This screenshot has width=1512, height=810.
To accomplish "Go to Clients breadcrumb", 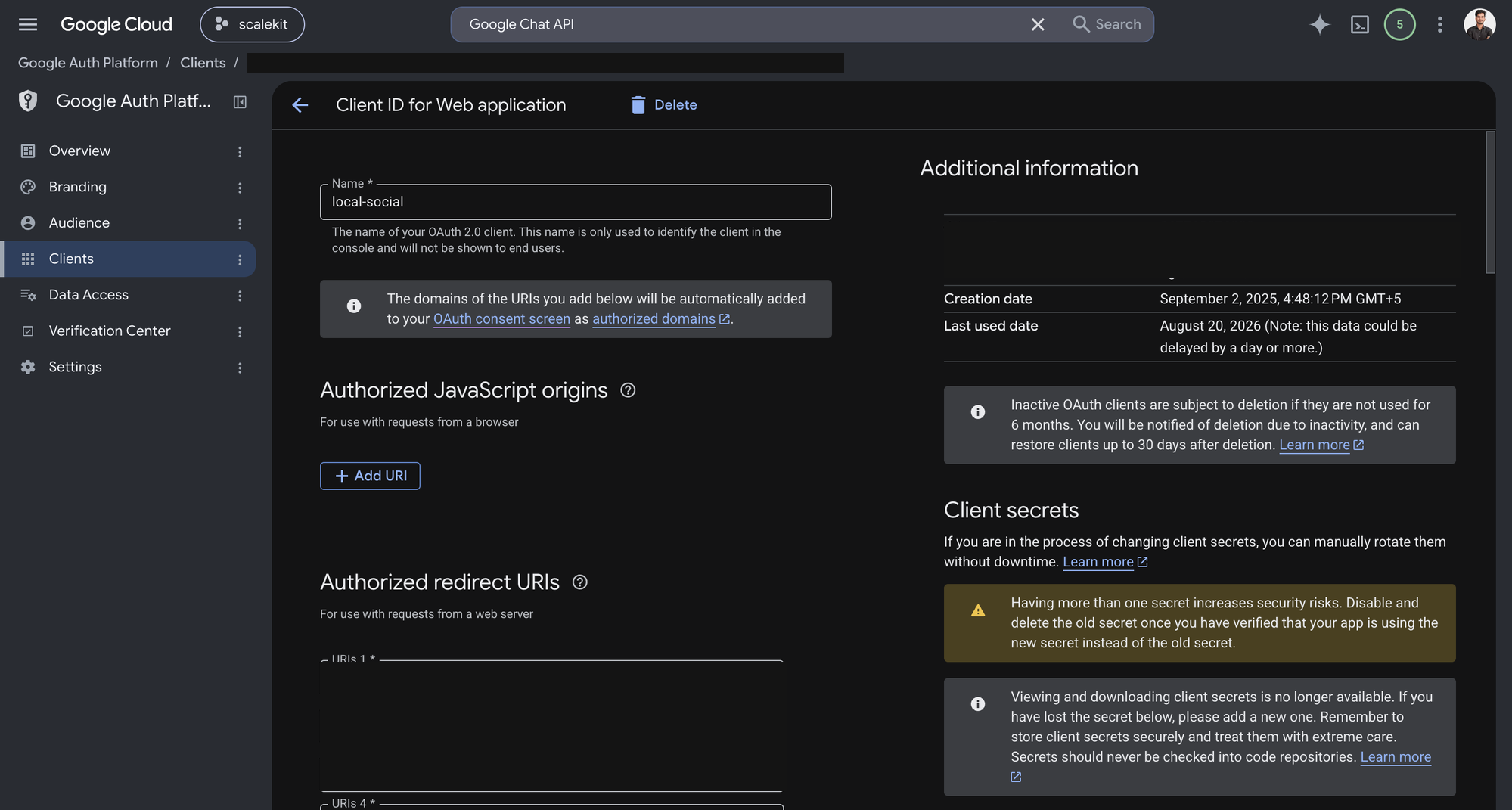I will pyautogui.click(x=203, y=63).
